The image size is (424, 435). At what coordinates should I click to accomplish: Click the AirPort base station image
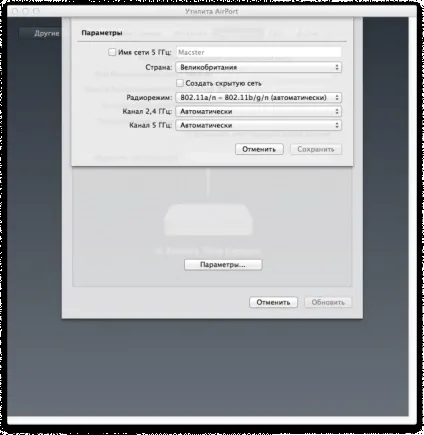tap(209, 220)
